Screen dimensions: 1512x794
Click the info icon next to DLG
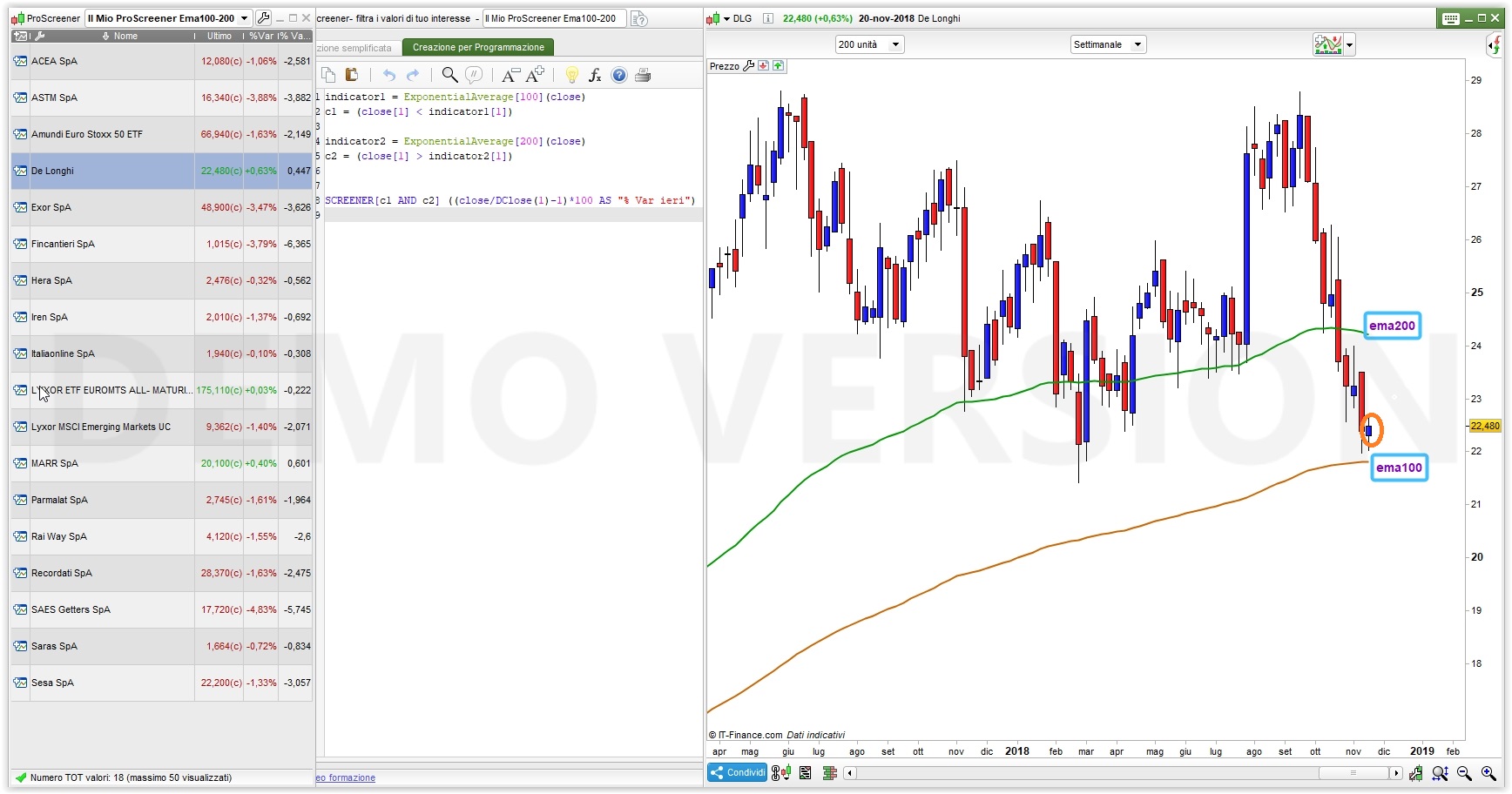(x=768, y=18)
